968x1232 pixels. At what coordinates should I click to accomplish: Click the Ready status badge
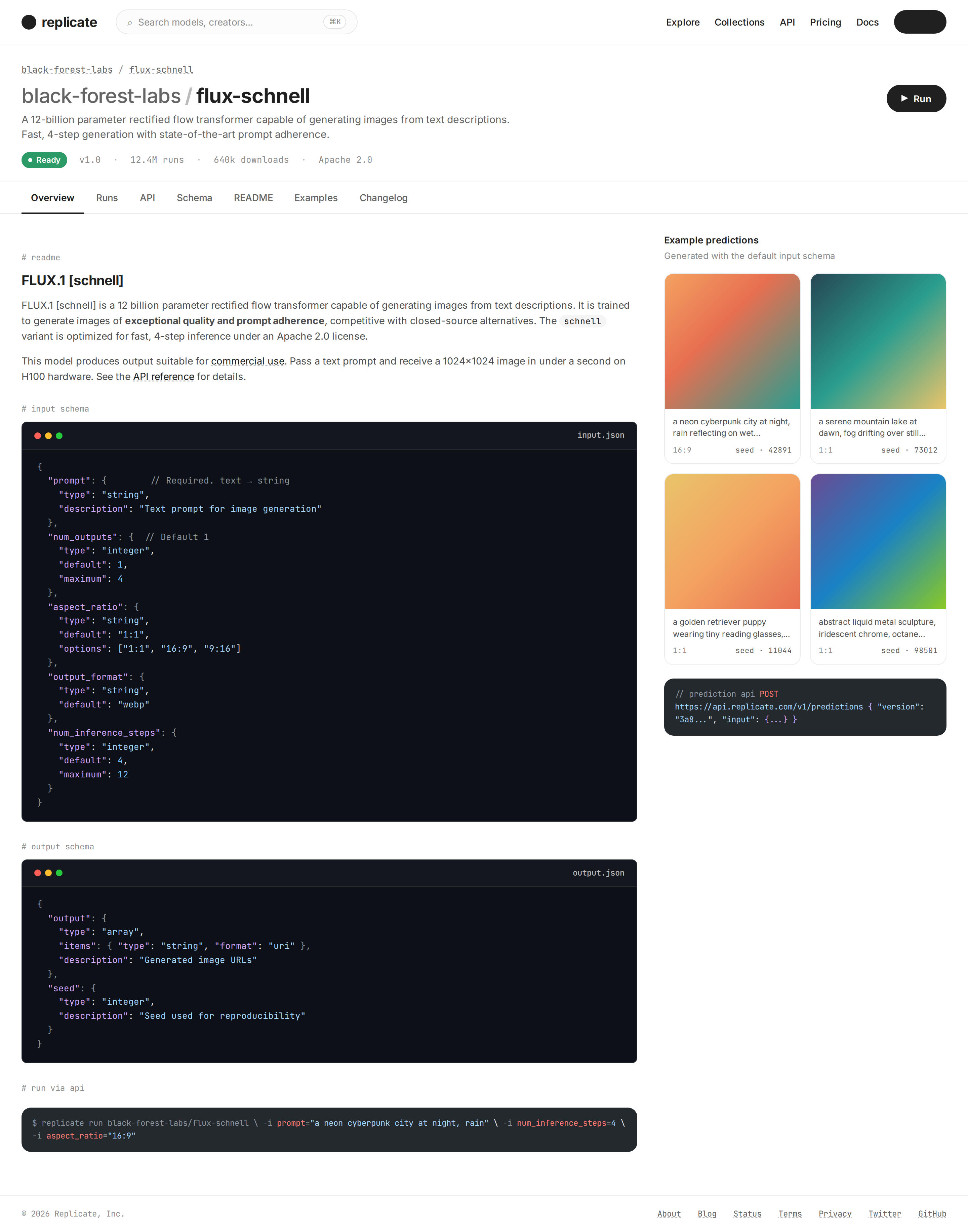pyautogui.click(x=44, y=160)
